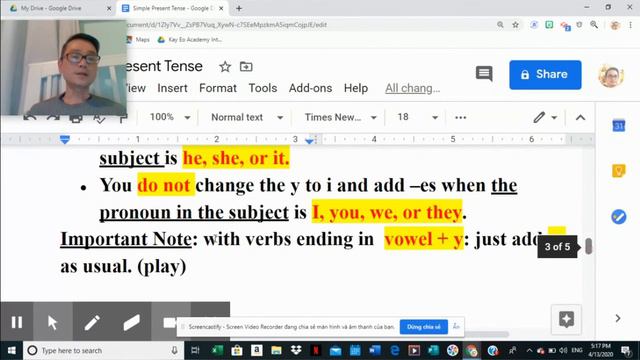Open the Windows notification center
640x360 pixels.
click(626, 351)
